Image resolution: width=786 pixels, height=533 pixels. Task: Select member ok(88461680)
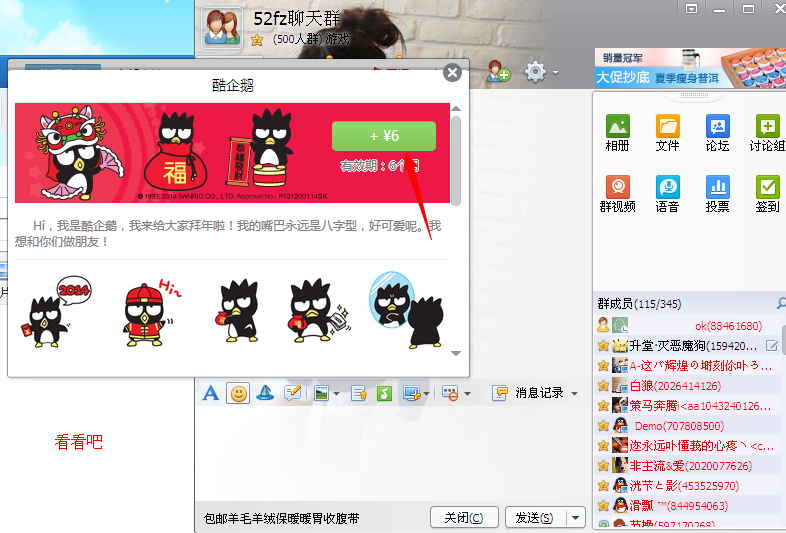click(687, 325)
